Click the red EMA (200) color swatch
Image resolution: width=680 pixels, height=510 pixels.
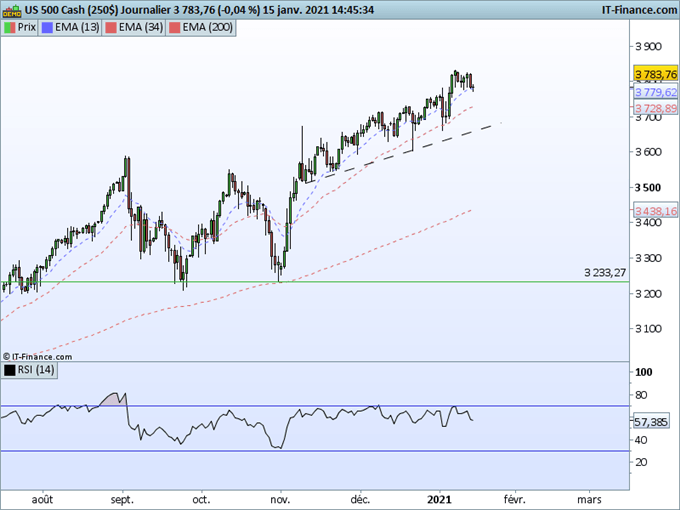[x=174, y=28]
